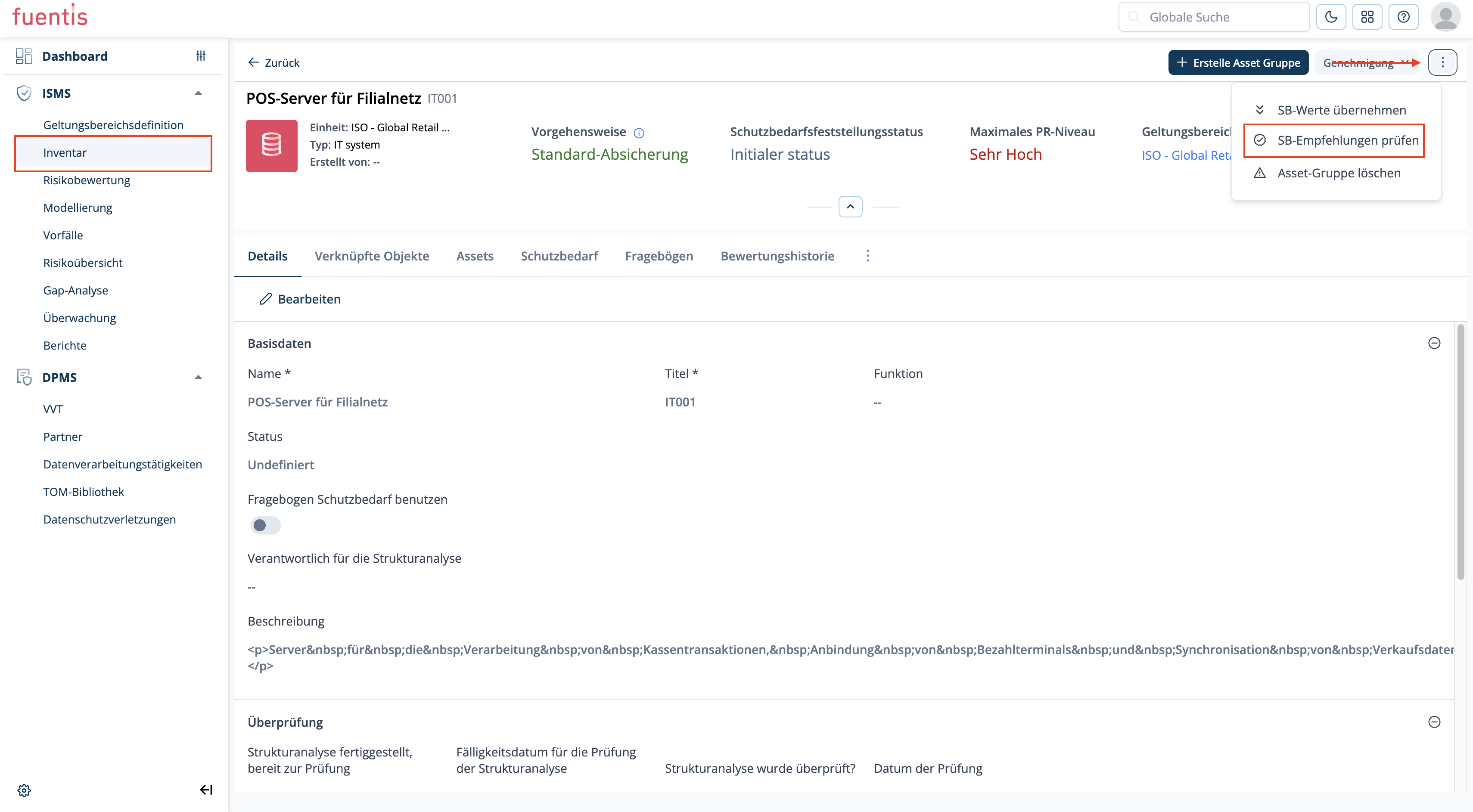Screen dimensions: 1473x812
Task: Collapse sidebar with arrow icon
Action: click(206, 790)
